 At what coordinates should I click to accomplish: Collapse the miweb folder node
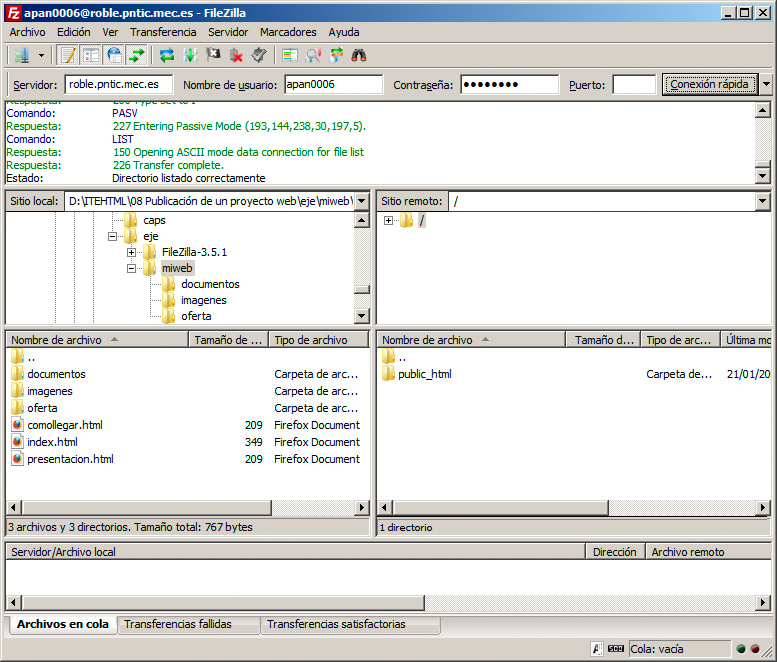[x=131, y=268]
